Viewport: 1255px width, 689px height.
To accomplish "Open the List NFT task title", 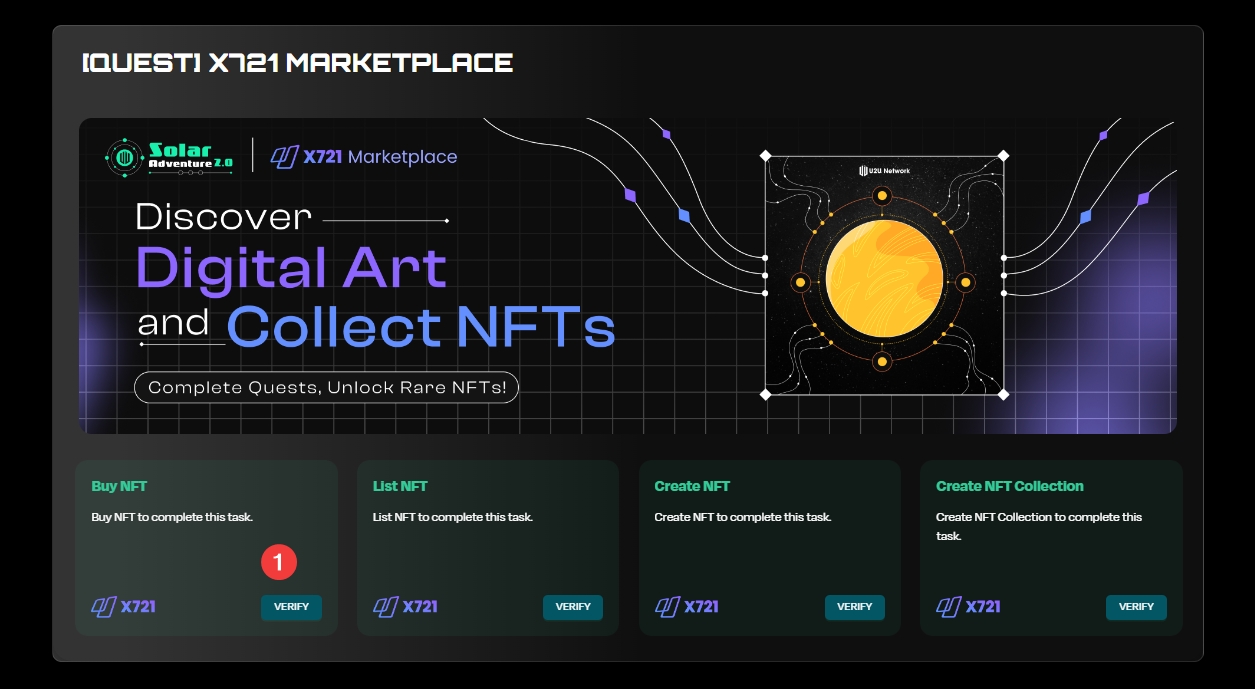I will (400, 486).
